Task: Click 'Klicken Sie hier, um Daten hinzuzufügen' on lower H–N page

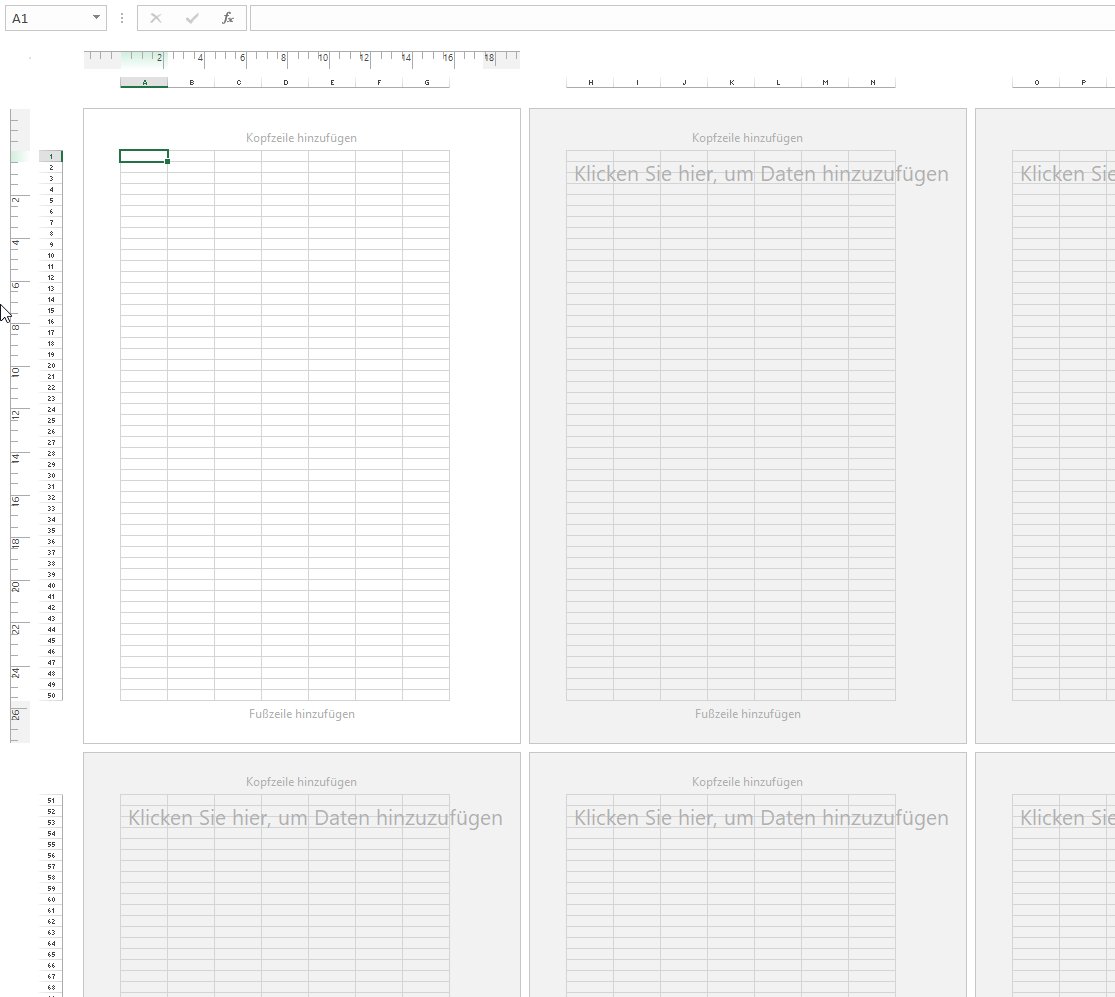Action: [x=761, y=819]
